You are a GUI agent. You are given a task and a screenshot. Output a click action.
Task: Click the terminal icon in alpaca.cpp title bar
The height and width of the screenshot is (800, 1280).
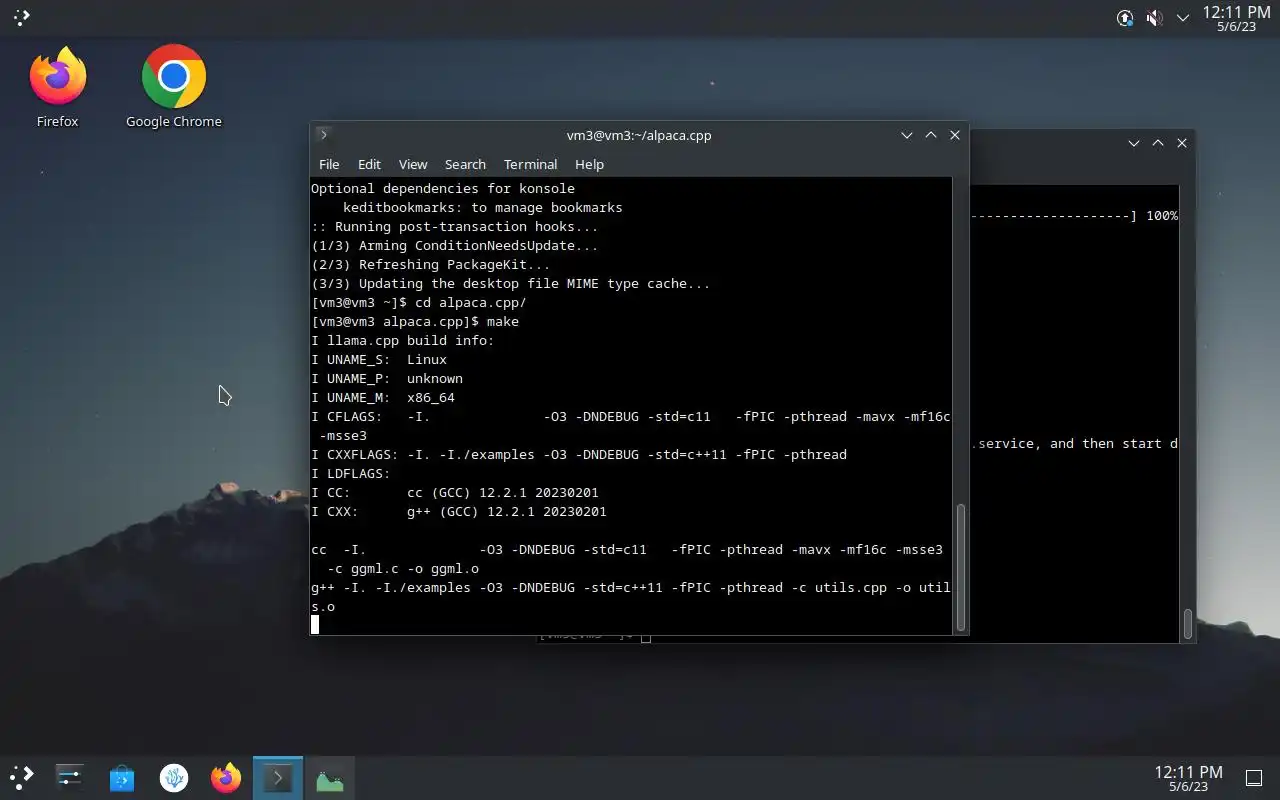pos(323,135)
